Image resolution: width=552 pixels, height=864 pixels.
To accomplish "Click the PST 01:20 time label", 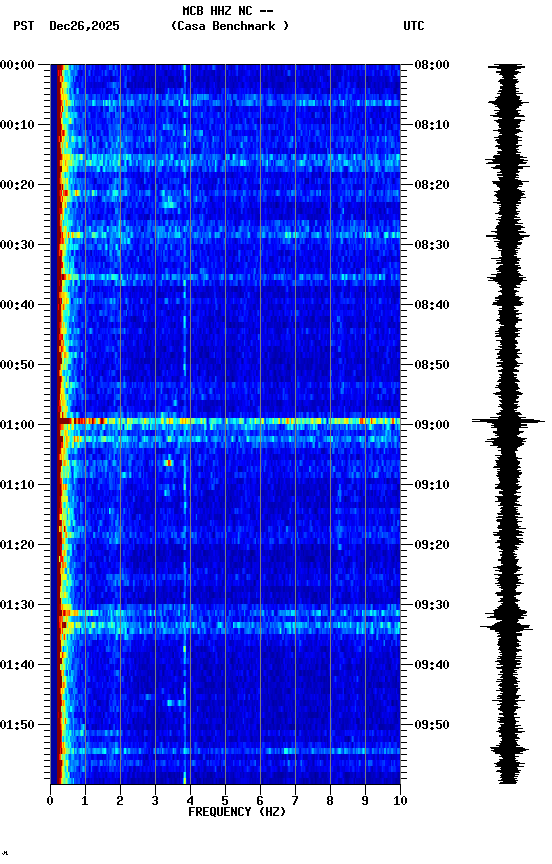I will coord(17,545).
